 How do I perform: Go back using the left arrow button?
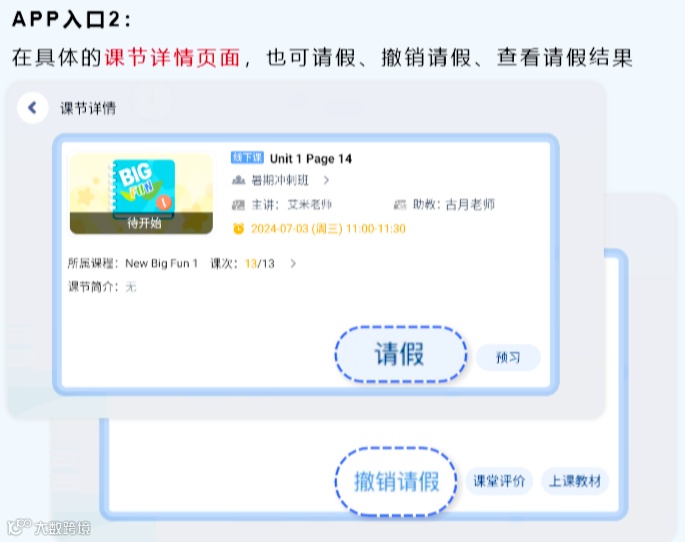point(32,108)
